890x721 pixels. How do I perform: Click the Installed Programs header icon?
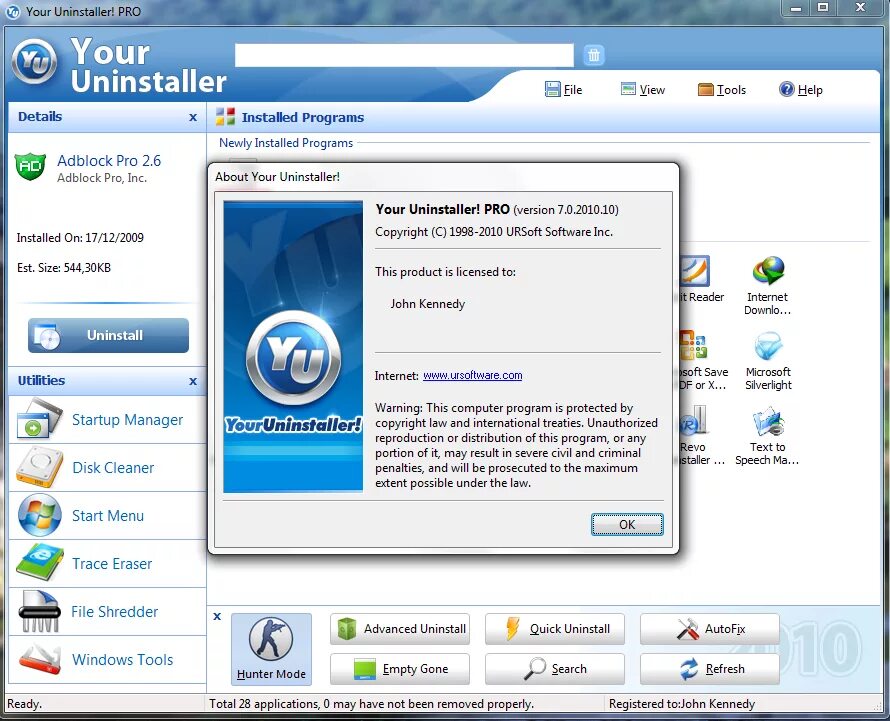[225, 117]
